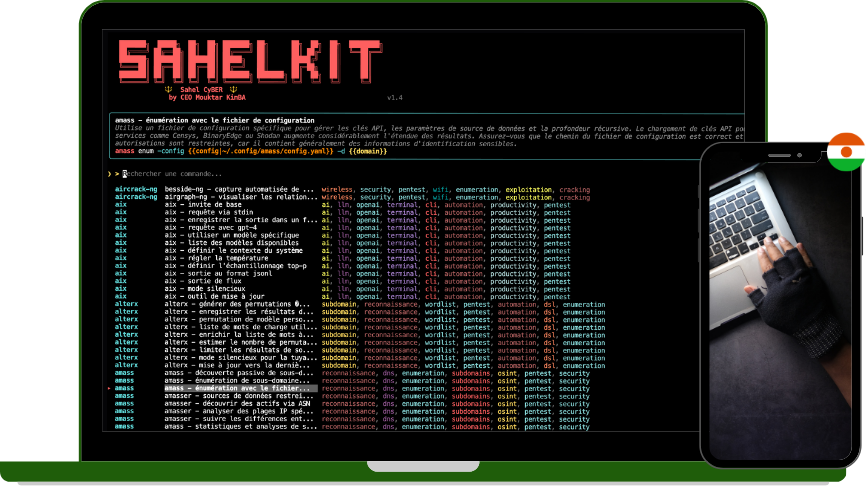Click highlighted 'amass – énumération avec le fichier' row
Viewport: 867px width, 486px height.
pos(352,388)
